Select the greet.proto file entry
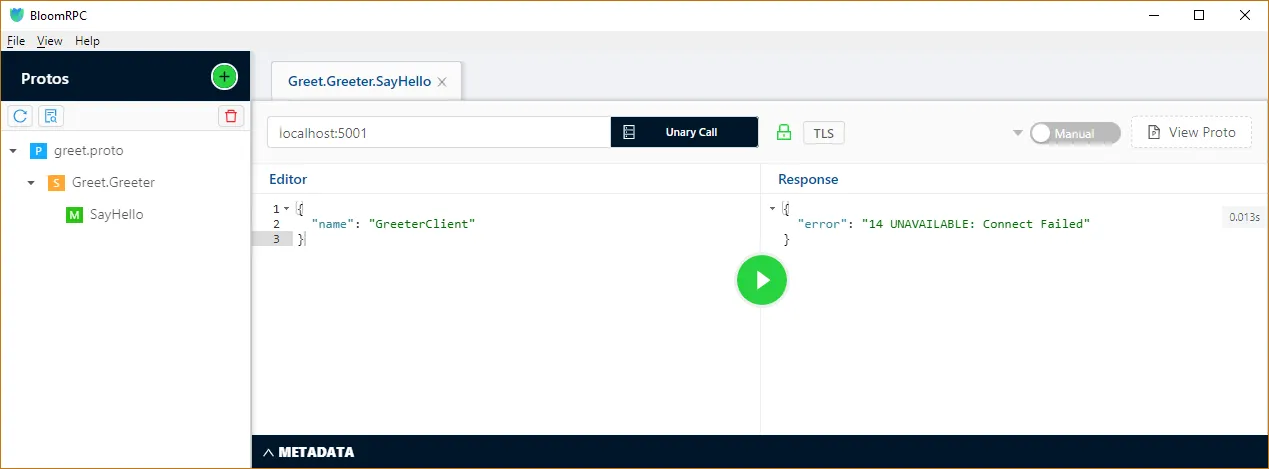This screenshot has width=1269, height=469. point(88,151)
